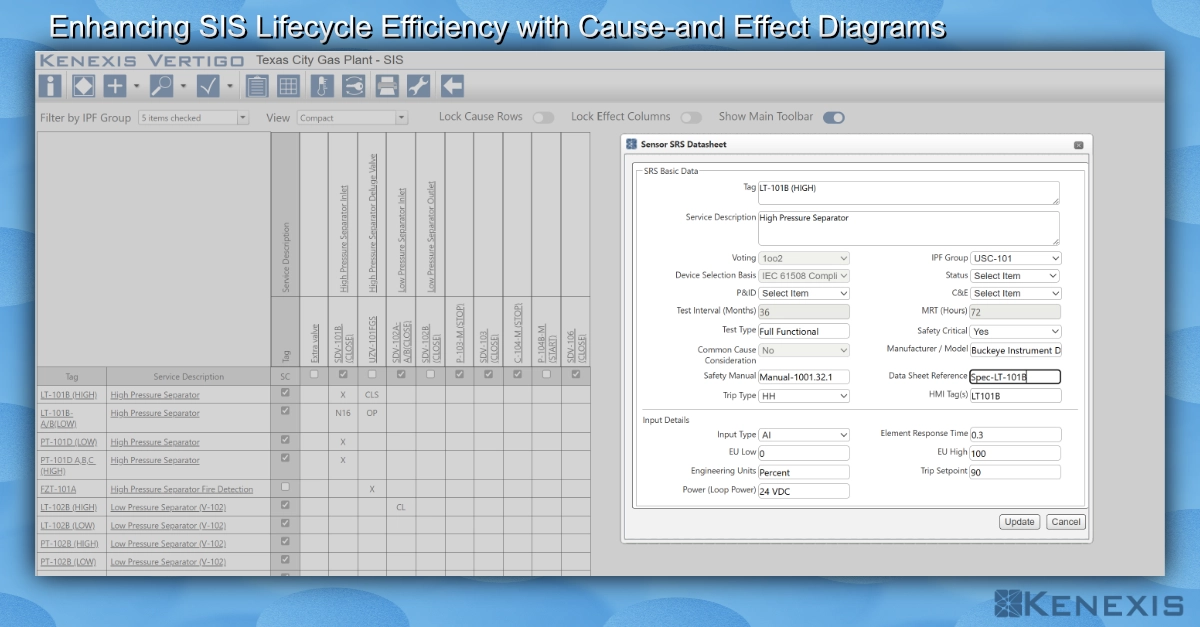This screenshot has height=627, width=1200.
Task: Toggle the Lock Effect Columns switch
Action: pos(691,117)
